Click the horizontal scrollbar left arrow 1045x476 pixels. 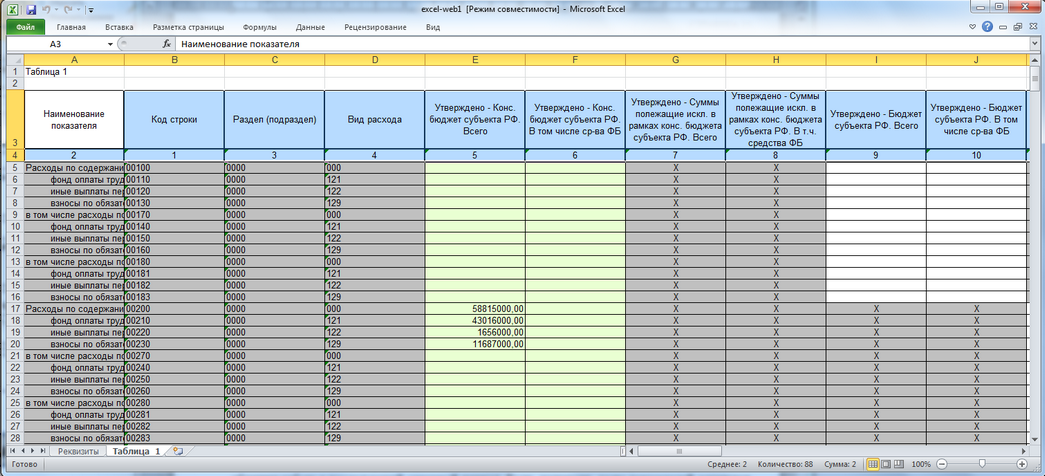click(x=632, y=451)
